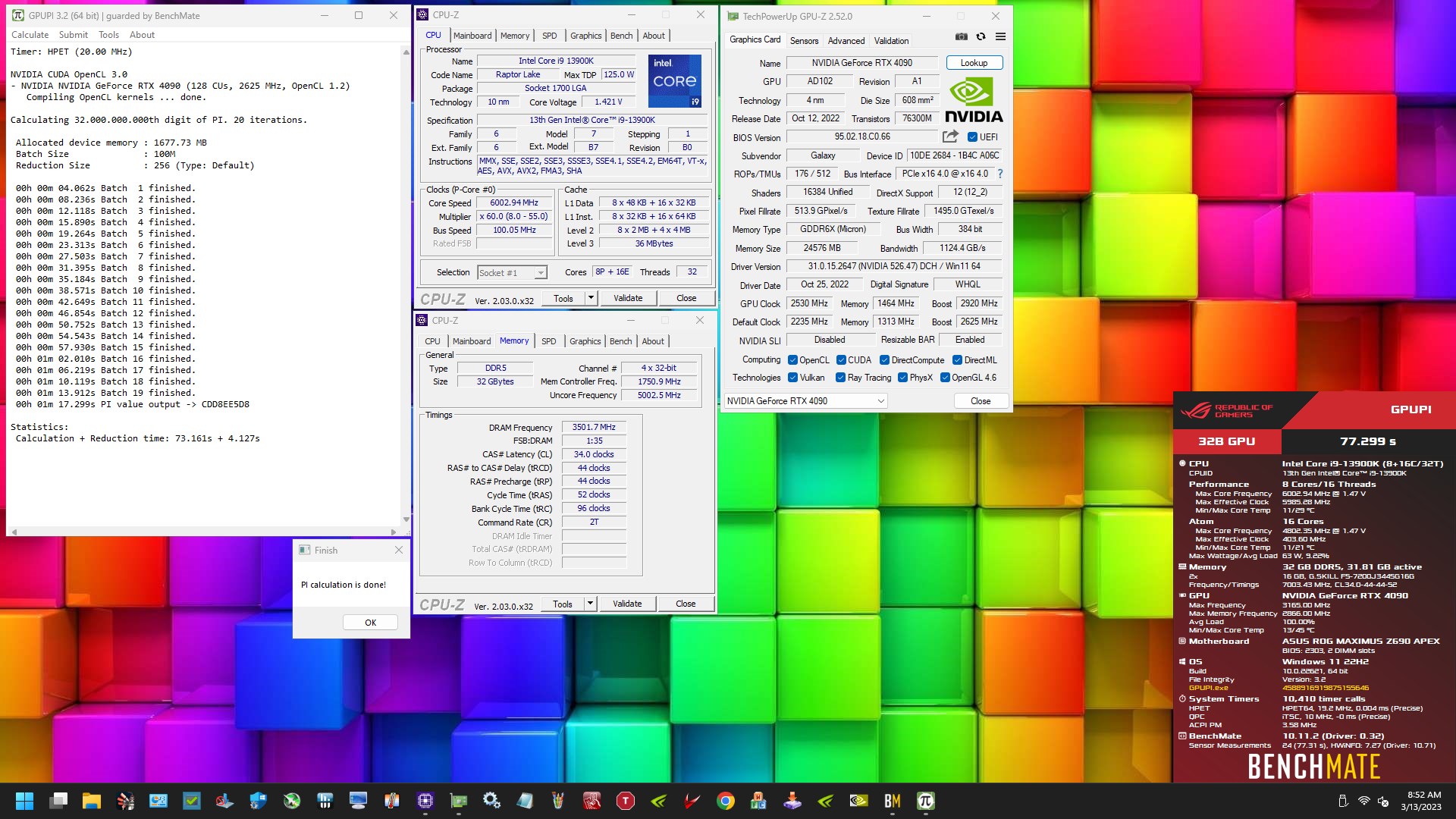Viewport: 1456px width, 819px height.
Task: Click OK in the Finish dialog
Action: pos(370,623)
